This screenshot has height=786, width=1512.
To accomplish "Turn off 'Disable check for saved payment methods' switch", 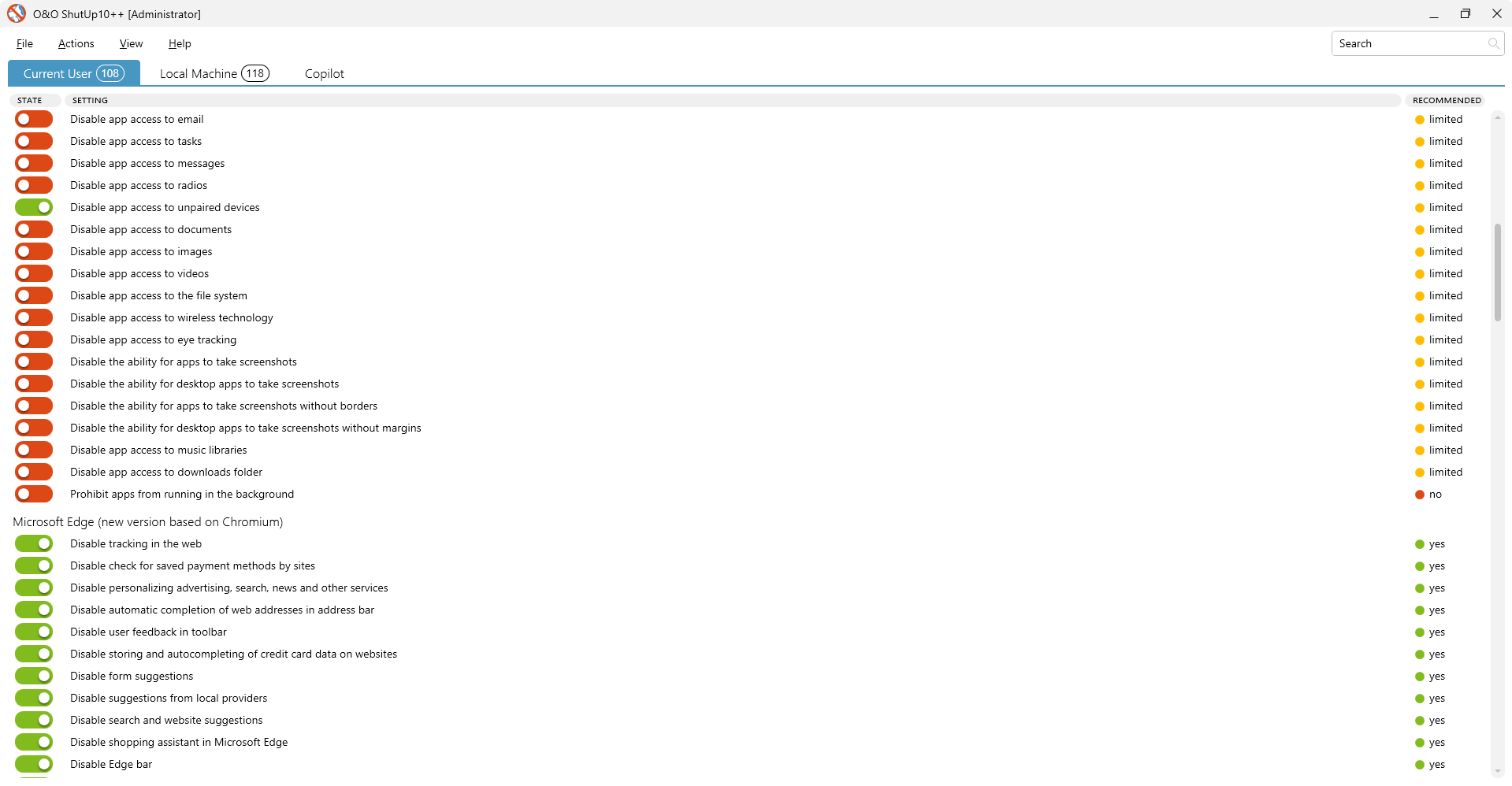I will [x=34, y=565].
